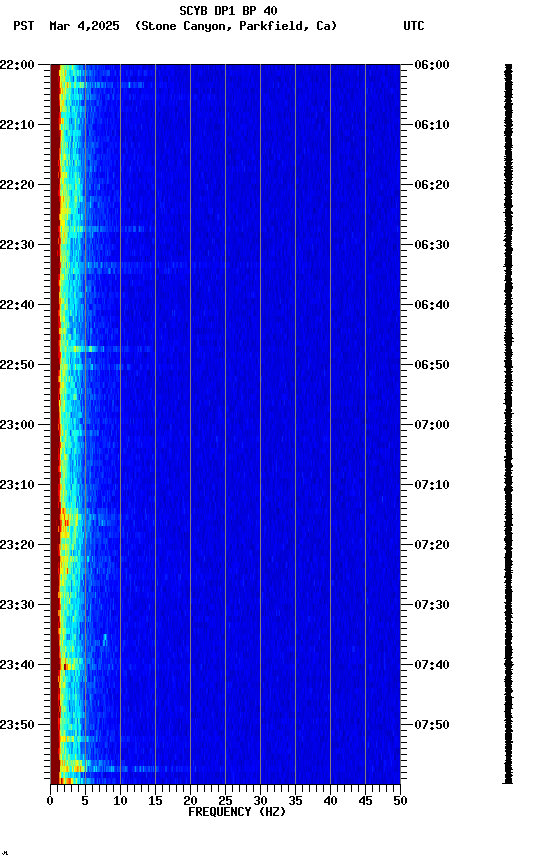Image resolution: width=552 pixels, height=864 pixels.
Task: Click the title text "SCYB DP1 BP 40"
Action: 228,11
